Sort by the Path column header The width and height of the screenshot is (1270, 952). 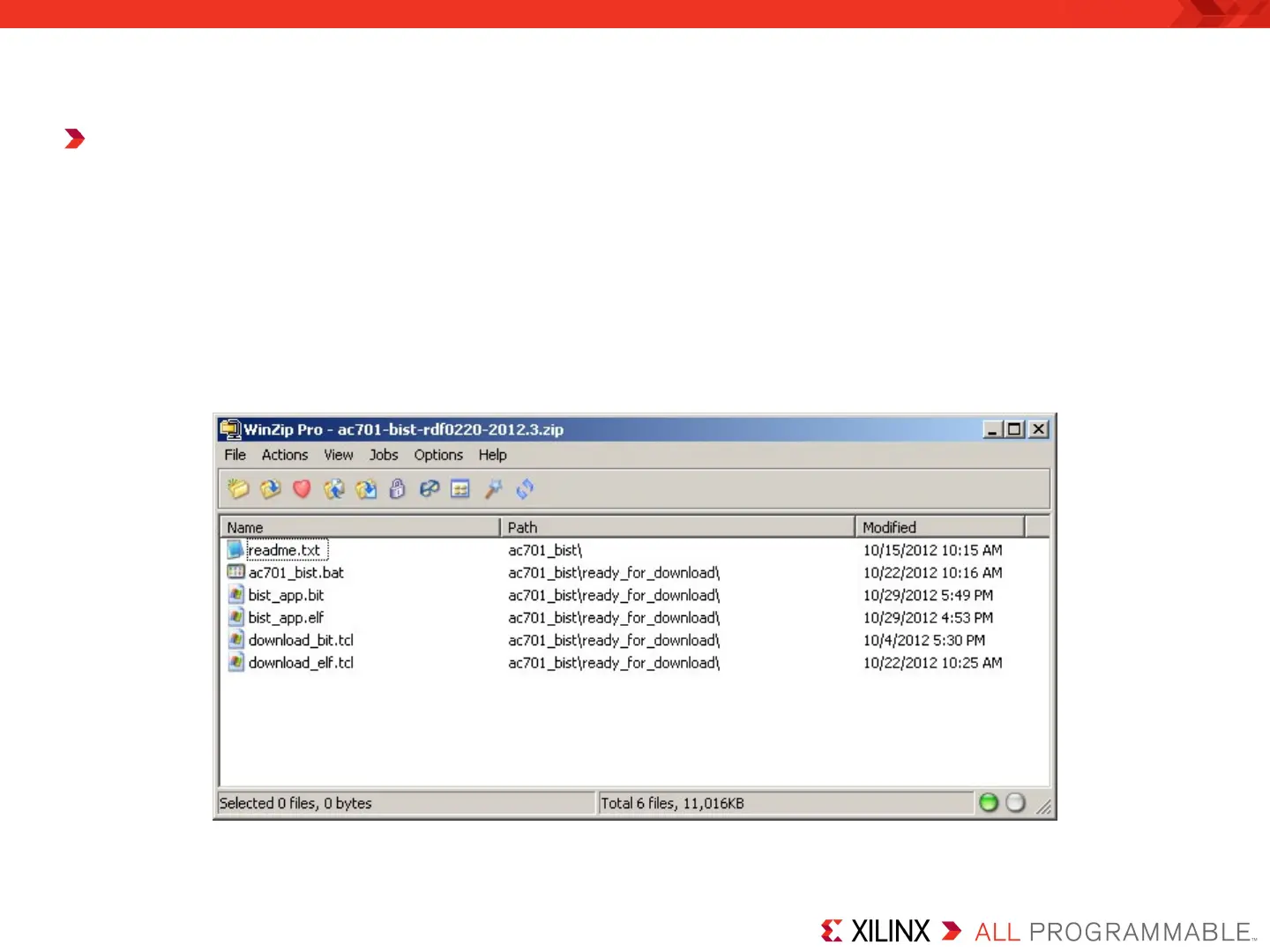coord(677,527)
